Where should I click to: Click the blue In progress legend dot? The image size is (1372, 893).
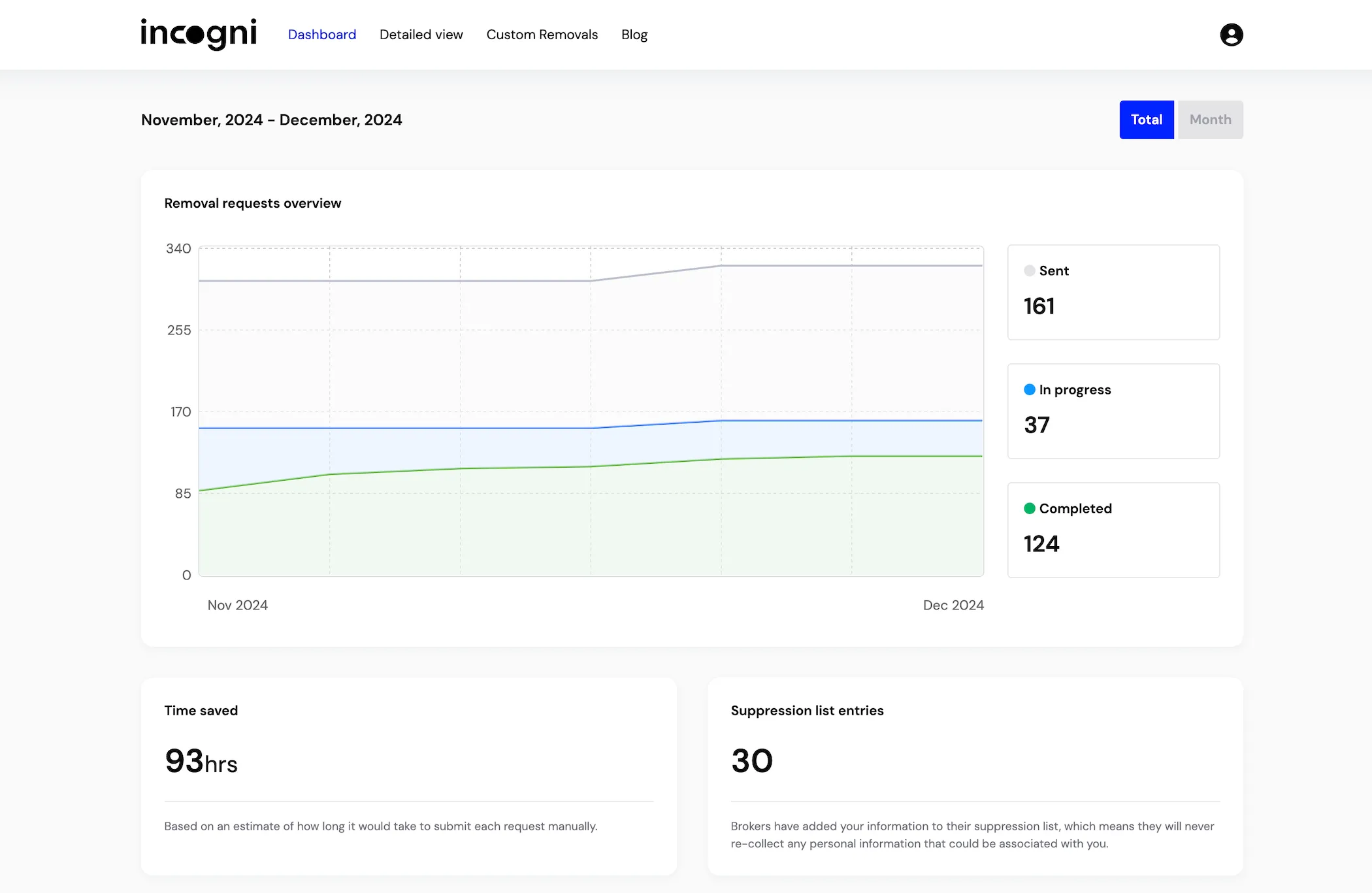click(1030, 389)
